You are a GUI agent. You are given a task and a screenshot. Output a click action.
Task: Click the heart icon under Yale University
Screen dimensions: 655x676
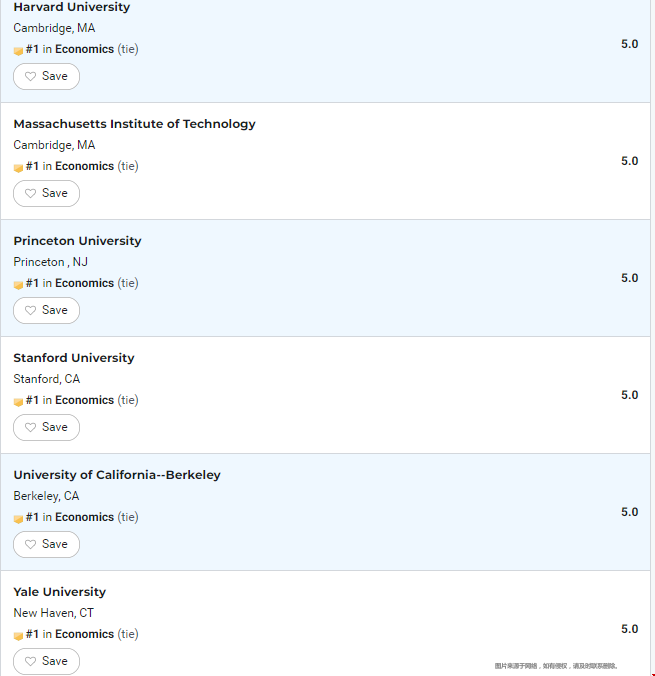click(x=30, y=661)
